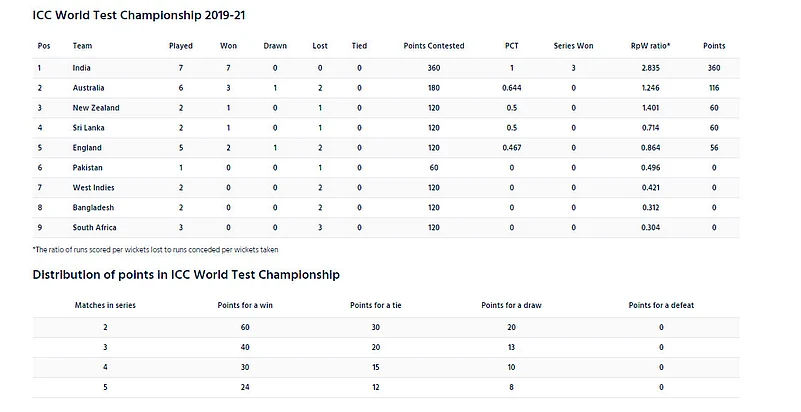Click the Pos column header
This screenshot has width=801, height=412.
click(x=44, y=46)
